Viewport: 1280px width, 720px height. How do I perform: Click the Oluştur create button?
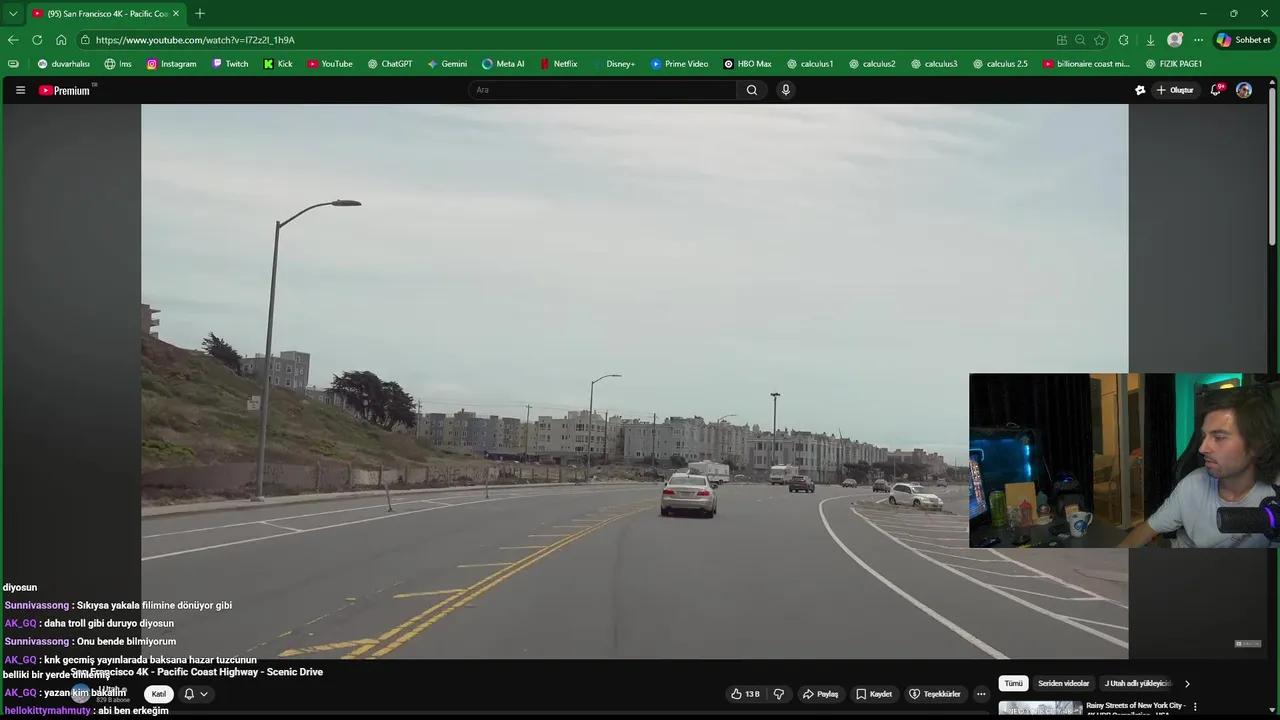[1175, 90]
